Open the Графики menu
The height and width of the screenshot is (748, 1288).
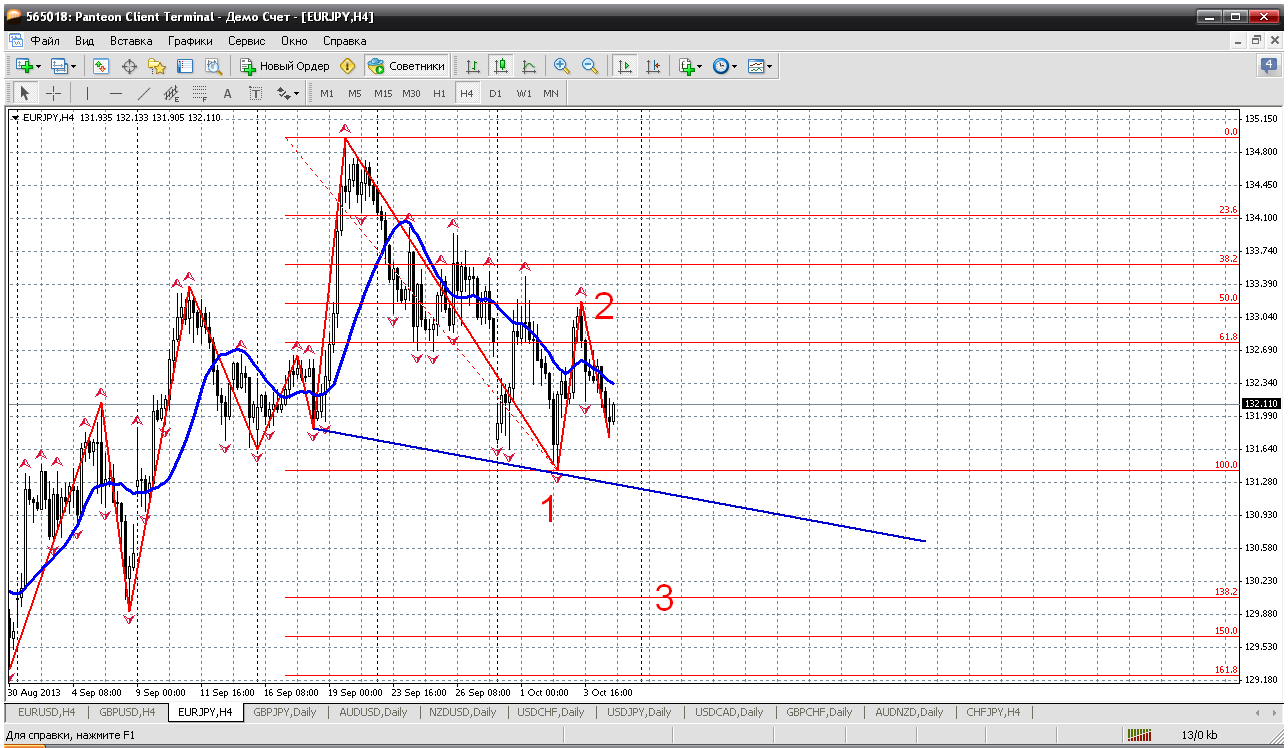tap(190, 41)
